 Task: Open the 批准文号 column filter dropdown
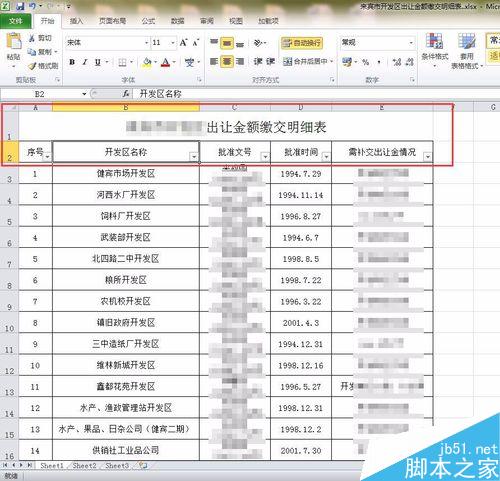pyautogui.click(x=265, y=156)
